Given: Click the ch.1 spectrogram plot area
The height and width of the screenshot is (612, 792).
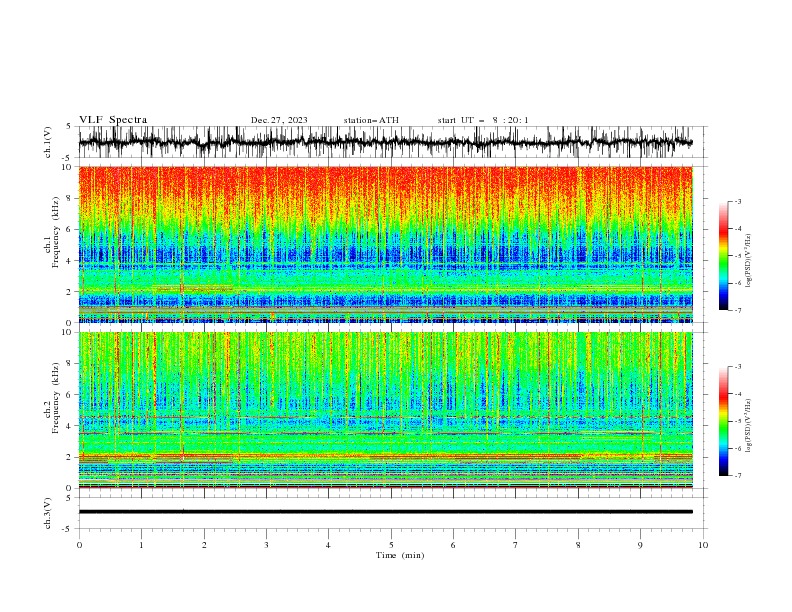Looking at the screenshot, I should pos(386,244).
